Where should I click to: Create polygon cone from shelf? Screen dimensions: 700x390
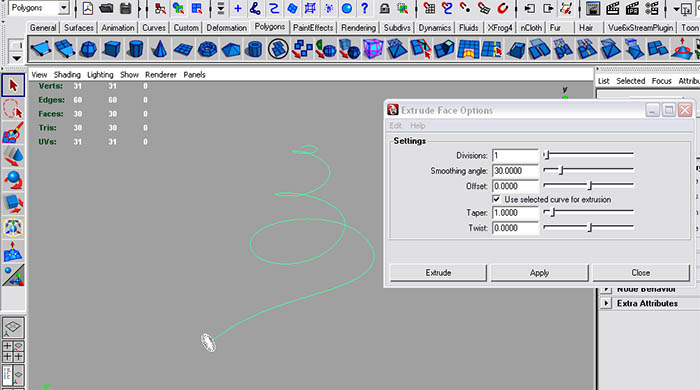(159, 49)
